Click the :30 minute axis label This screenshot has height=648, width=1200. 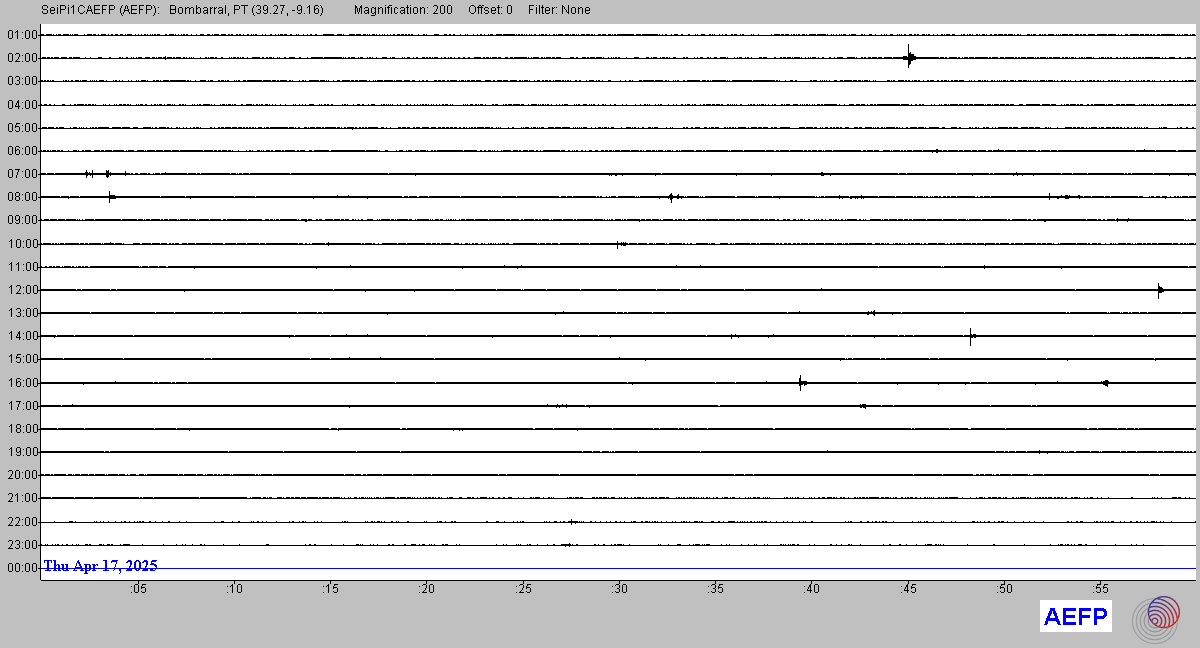click(x=619, y=590)
